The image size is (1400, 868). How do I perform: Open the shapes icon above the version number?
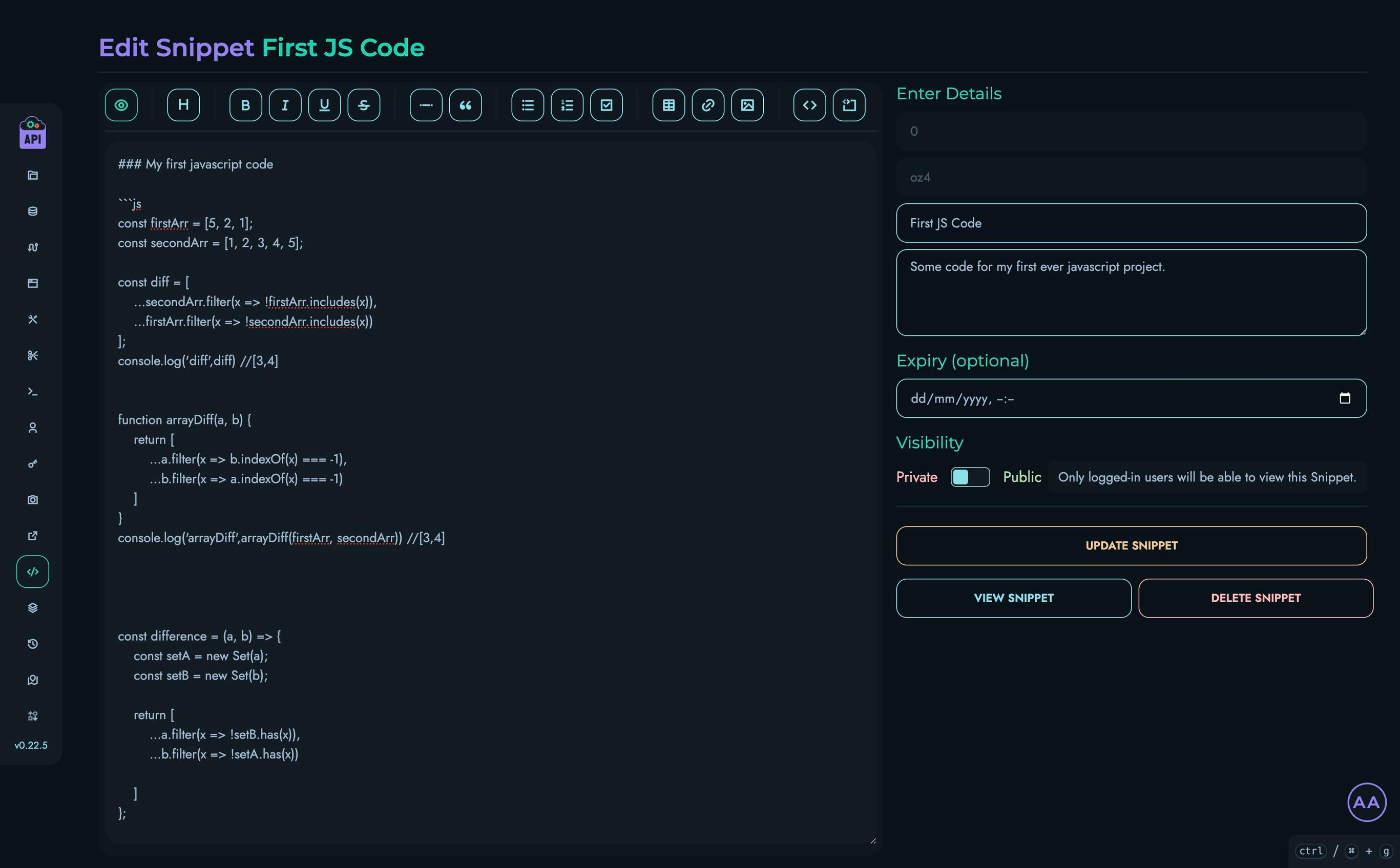33,716
